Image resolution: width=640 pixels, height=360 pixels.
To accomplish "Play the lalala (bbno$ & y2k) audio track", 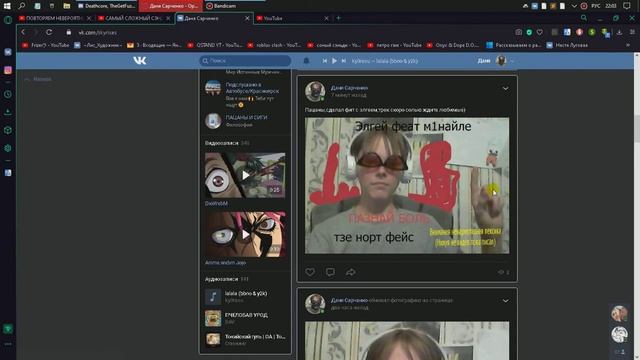I will (x=245, y=296).
